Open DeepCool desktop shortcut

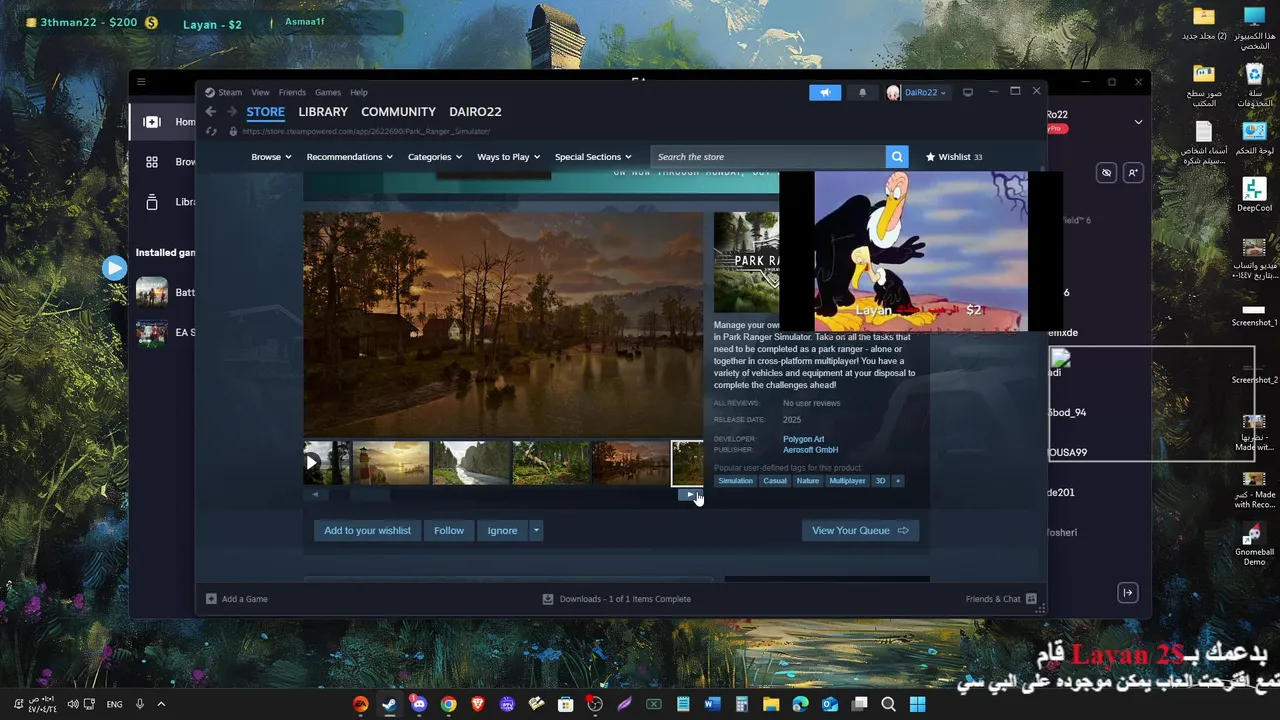click(x=1254, y=195)
